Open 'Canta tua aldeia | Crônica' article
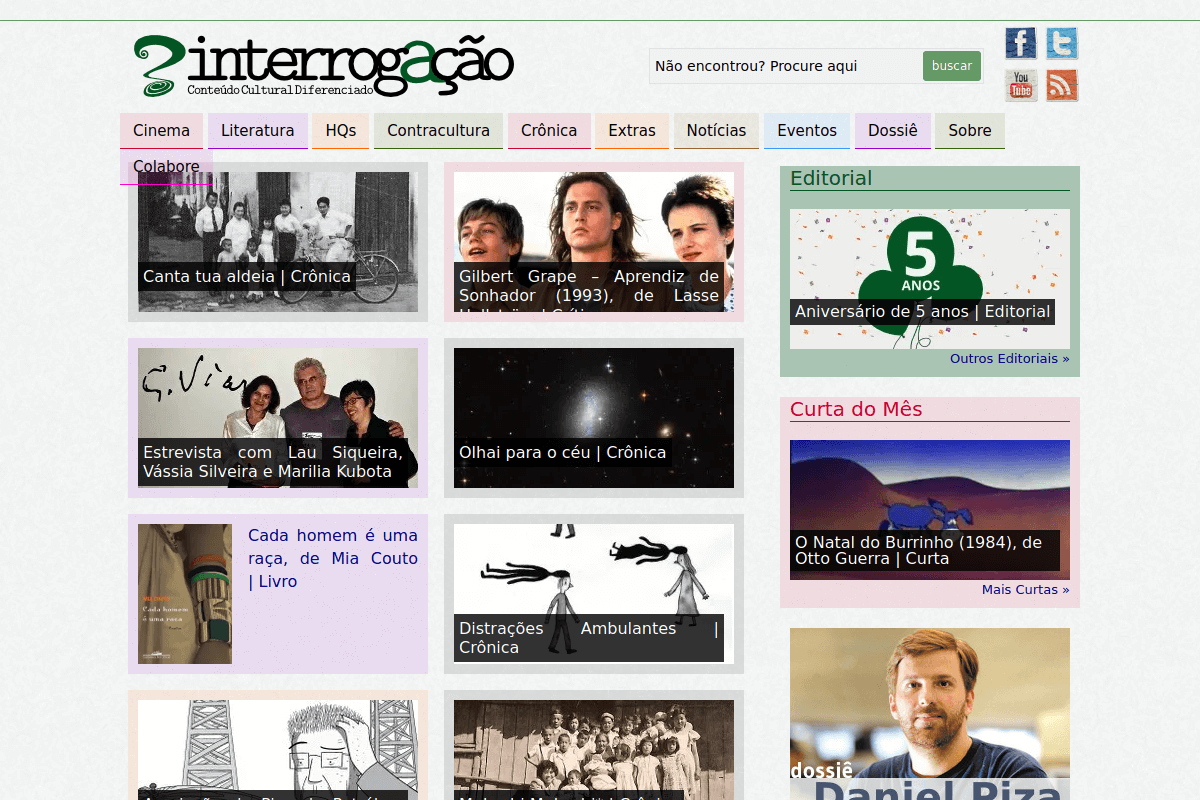The image size is (1200, 800). point(247,277)
